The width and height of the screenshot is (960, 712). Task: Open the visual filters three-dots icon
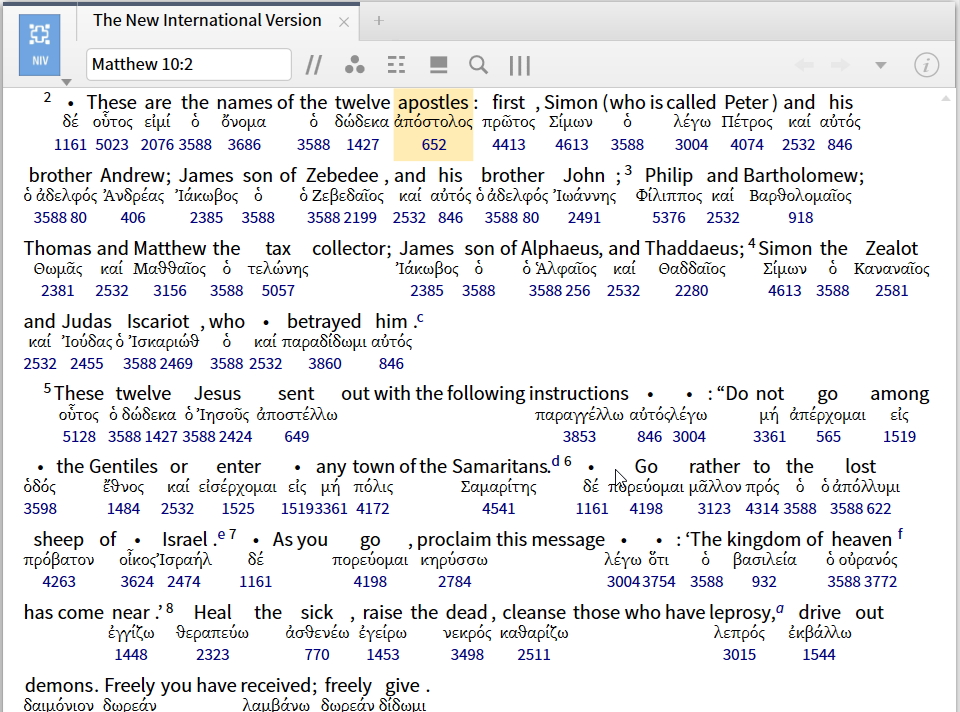(354, 65)
